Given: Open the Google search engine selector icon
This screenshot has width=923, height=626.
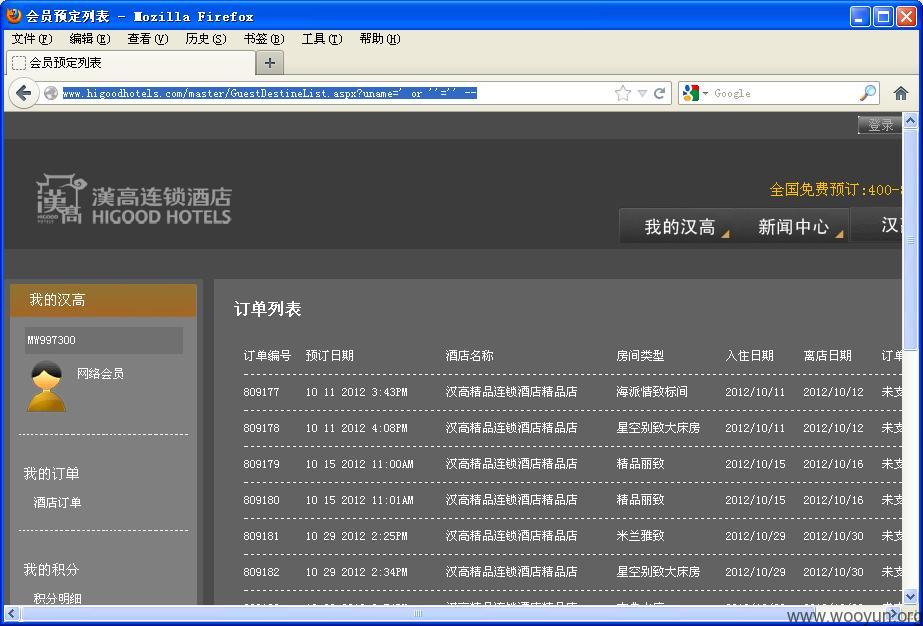Looking at the screenshot, I should [x=692, y=93].
